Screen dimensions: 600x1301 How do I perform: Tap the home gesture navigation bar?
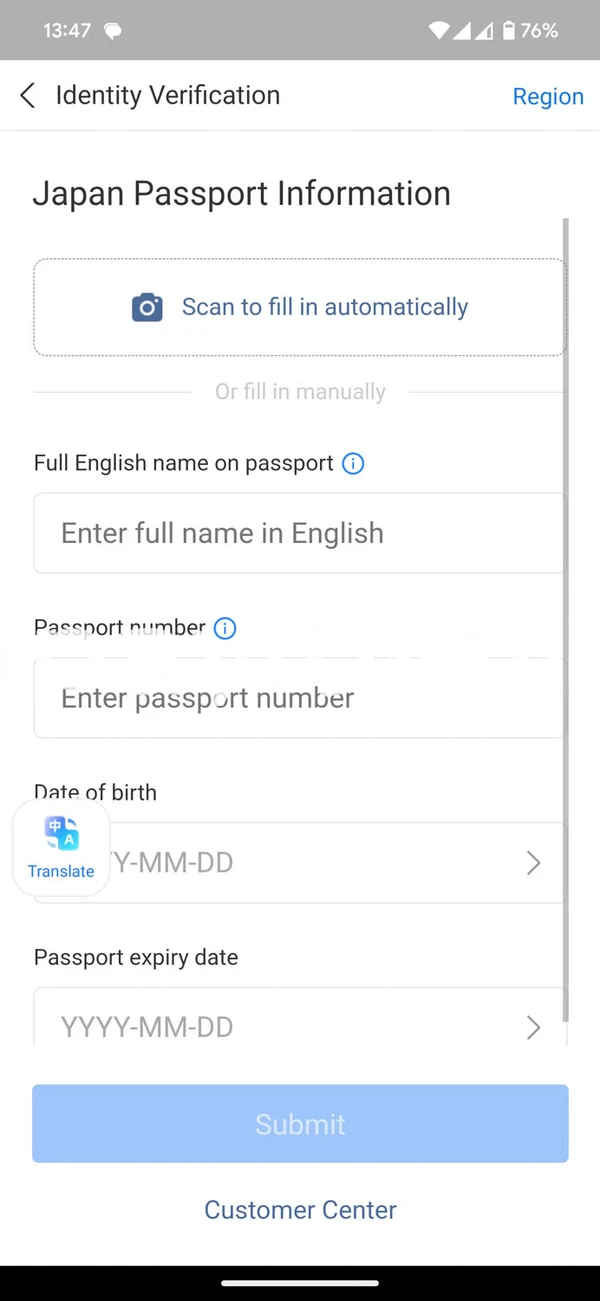[x=300, y=1283]
